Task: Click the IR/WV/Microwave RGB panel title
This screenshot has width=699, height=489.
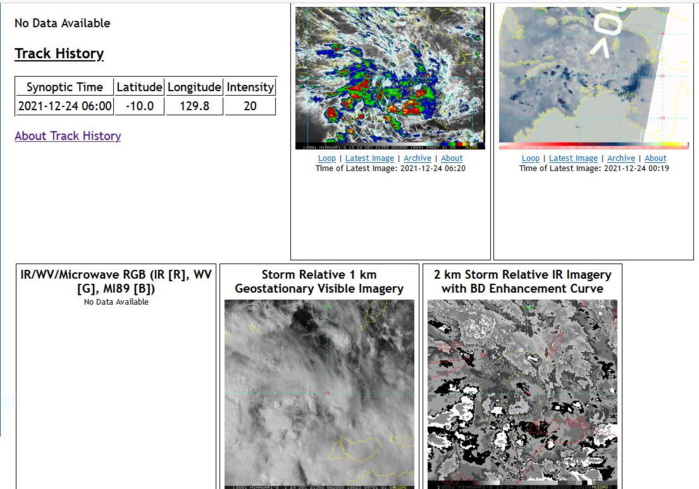Action: coord(116,281)
